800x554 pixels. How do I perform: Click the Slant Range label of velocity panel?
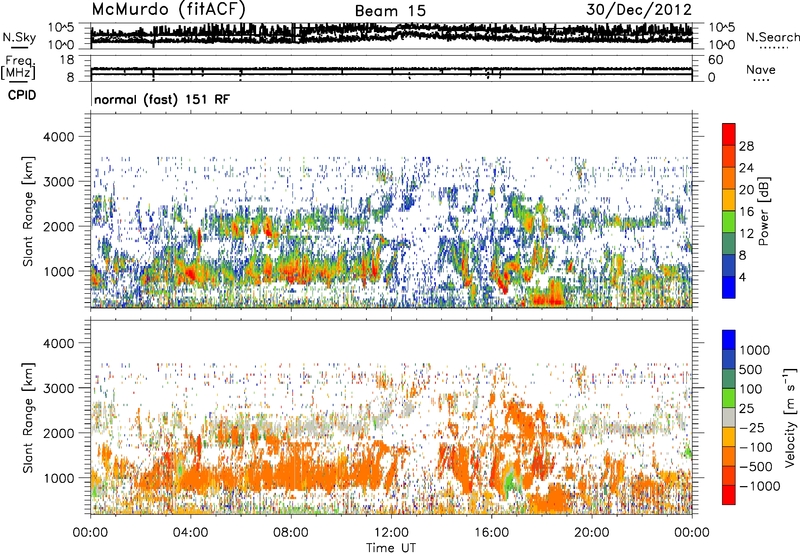(x=28, y=418)
